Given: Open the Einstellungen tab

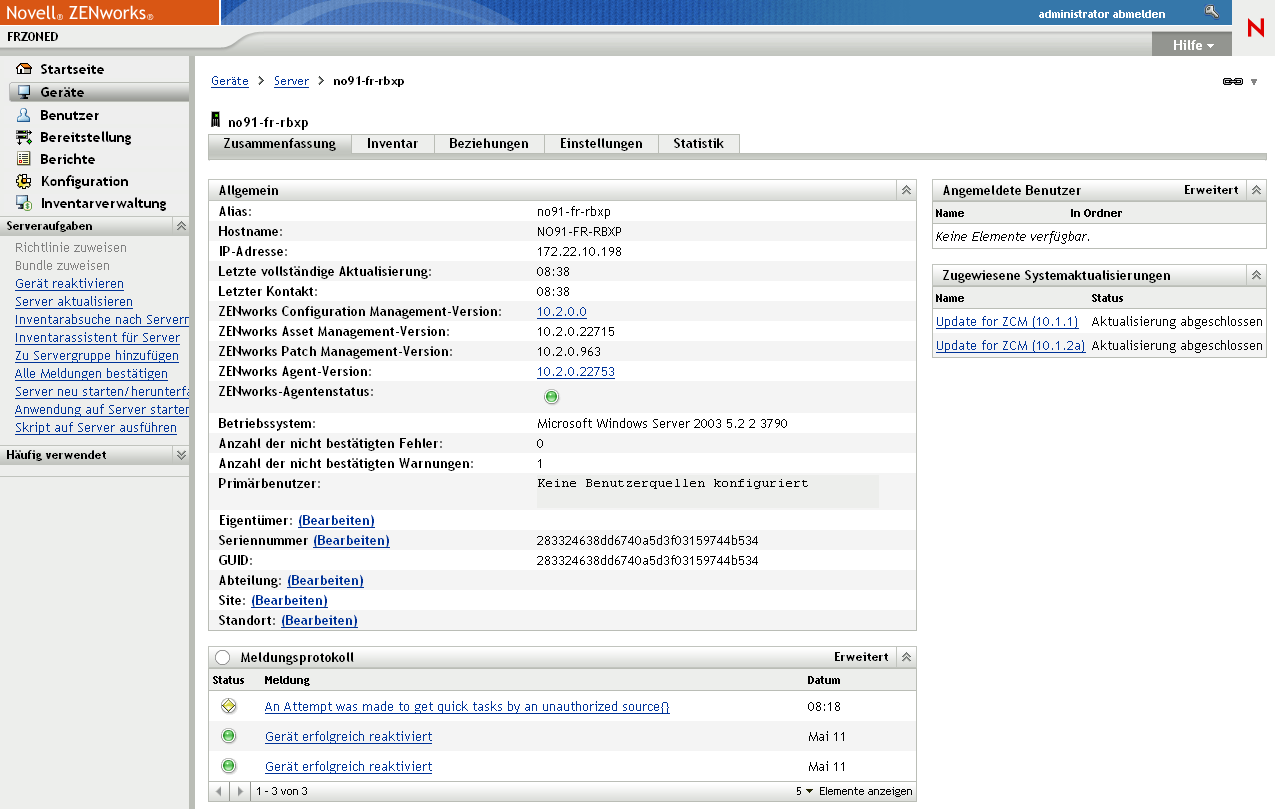Looking at the screenshot, I should pos(600,144).
